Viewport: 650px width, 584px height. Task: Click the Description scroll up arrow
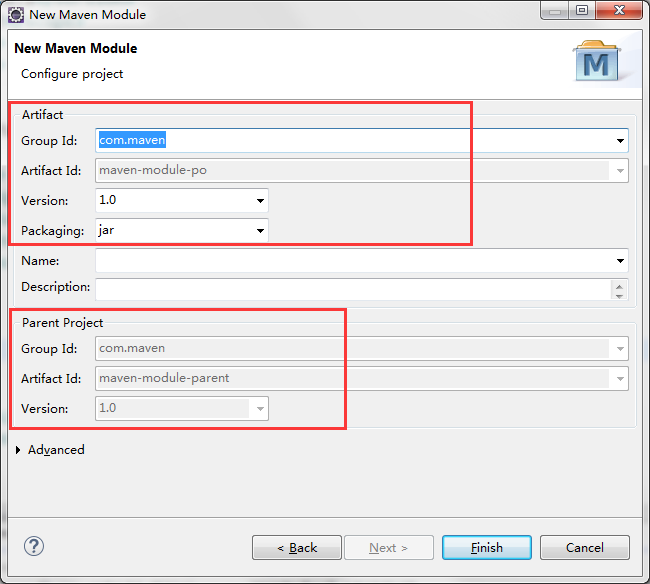[x=619, y=286]
